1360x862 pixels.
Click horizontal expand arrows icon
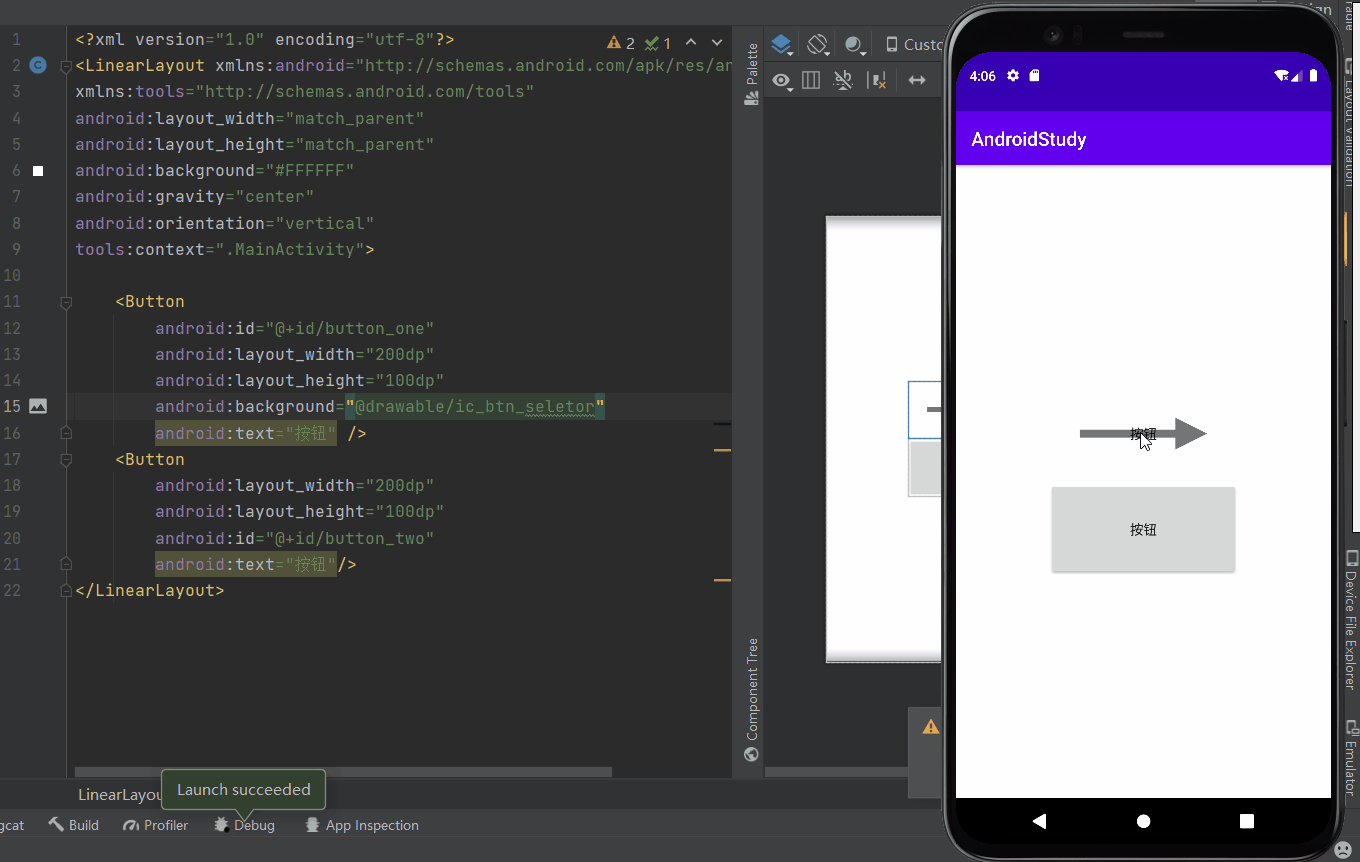(x=917, y=81)
